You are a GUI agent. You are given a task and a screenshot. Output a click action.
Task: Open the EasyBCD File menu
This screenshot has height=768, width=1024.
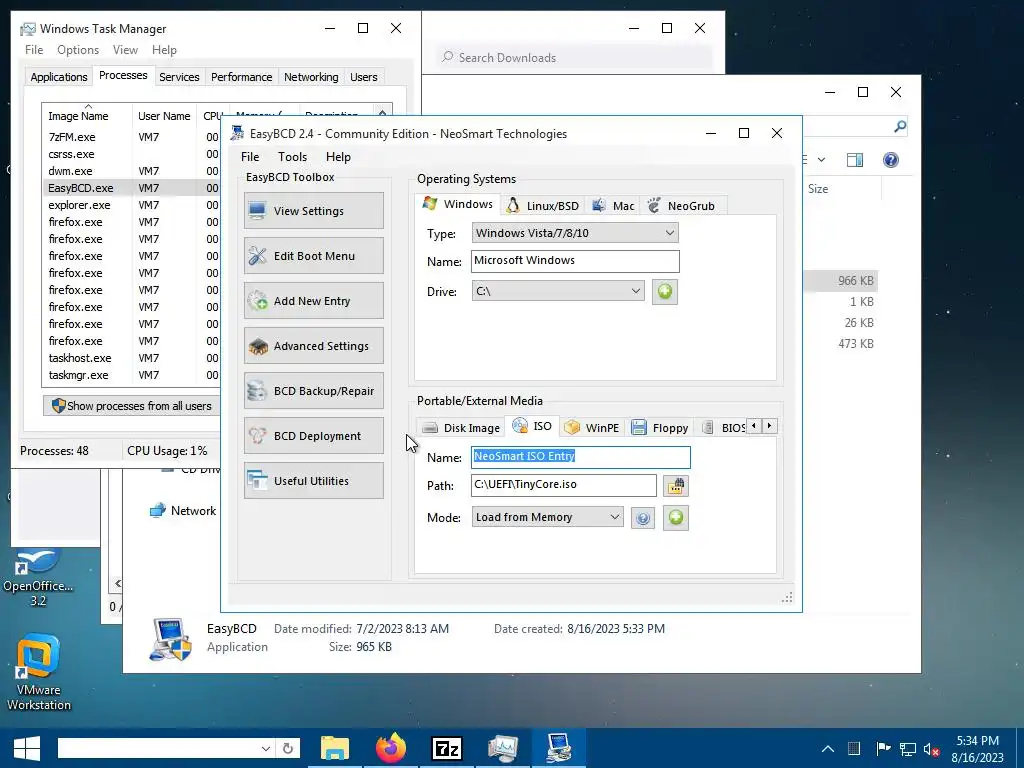click(250, 157)
